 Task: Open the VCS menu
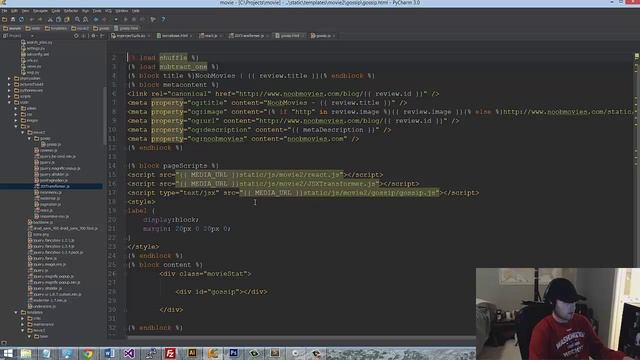point(108,11)
